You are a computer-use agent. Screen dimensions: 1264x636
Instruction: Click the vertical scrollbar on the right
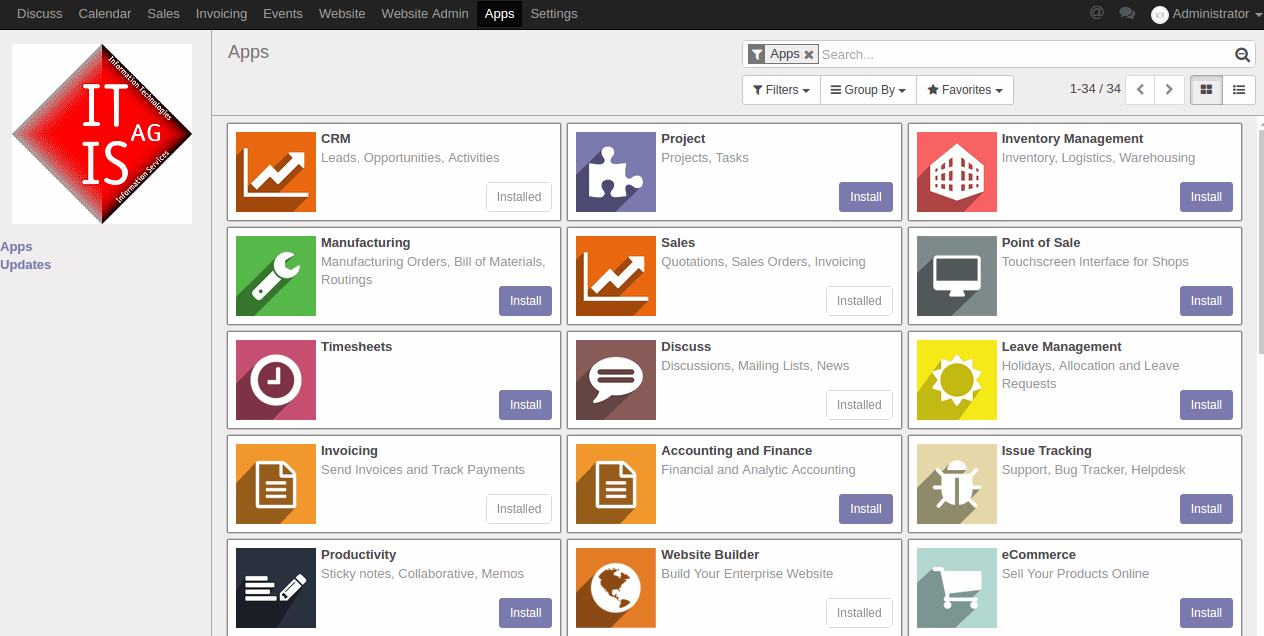tap(1259, 240)
